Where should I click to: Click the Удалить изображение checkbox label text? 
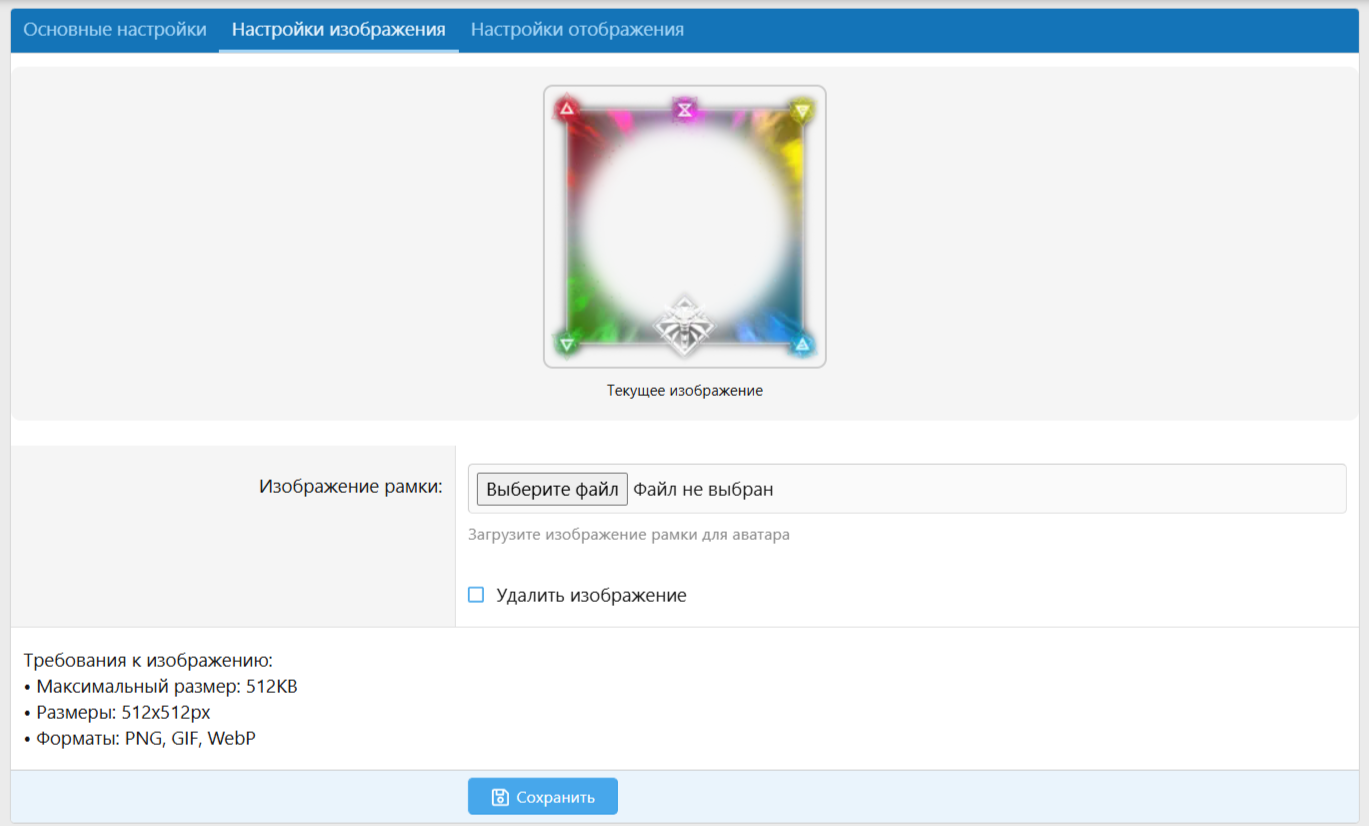pos(591,595)
